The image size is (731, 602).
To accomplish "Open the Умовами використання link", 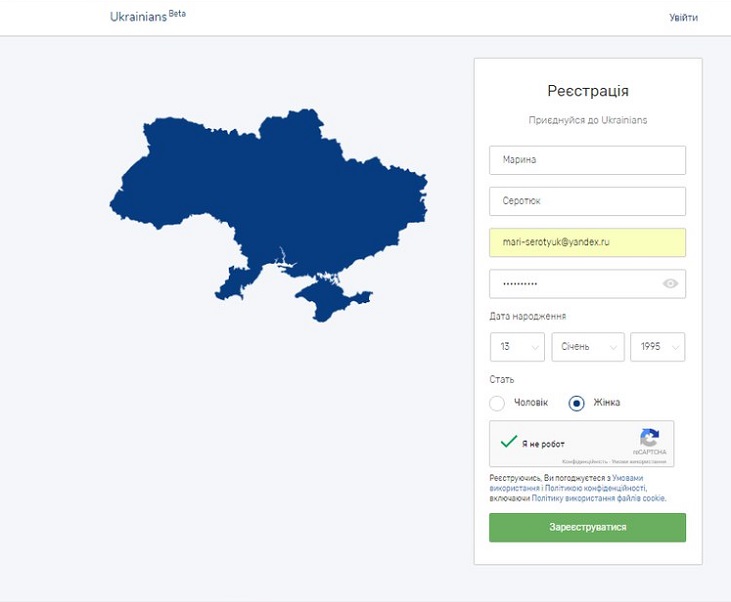I will tap(628, 478).
